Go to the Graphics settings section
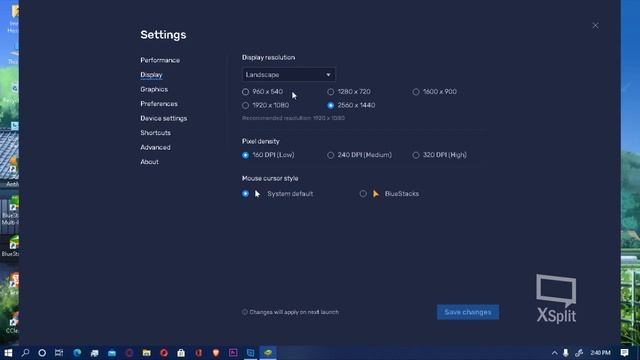640x360 pixels. click(x=154, y=89)
